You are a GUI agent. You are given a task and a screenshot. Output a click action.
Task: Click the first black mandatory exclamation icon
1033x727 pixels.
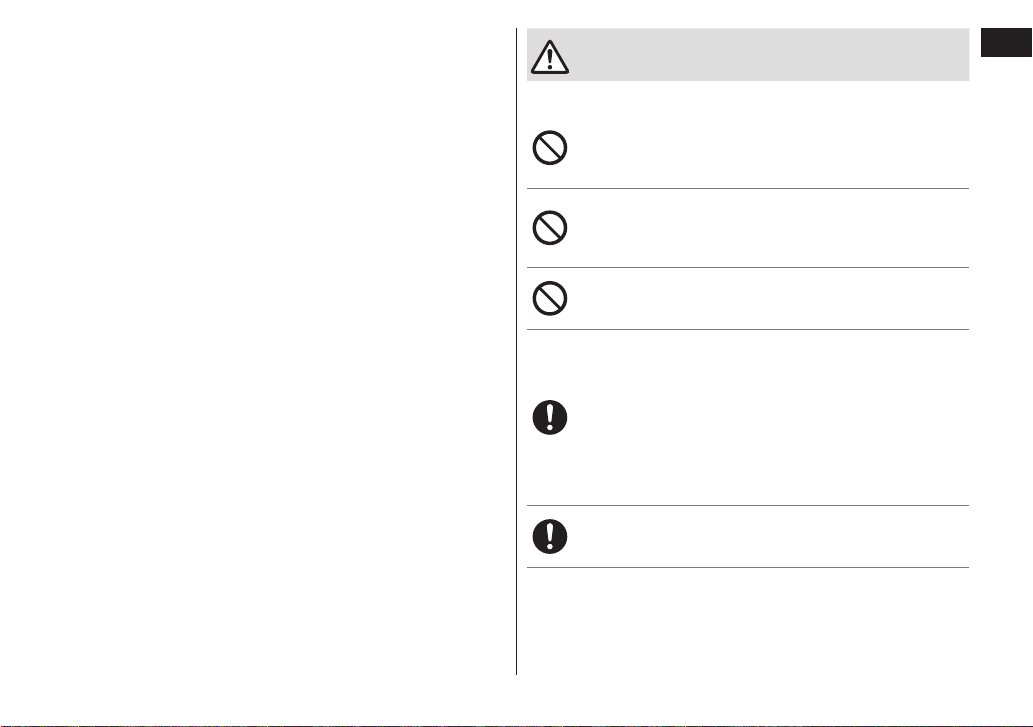coord(549,417)
